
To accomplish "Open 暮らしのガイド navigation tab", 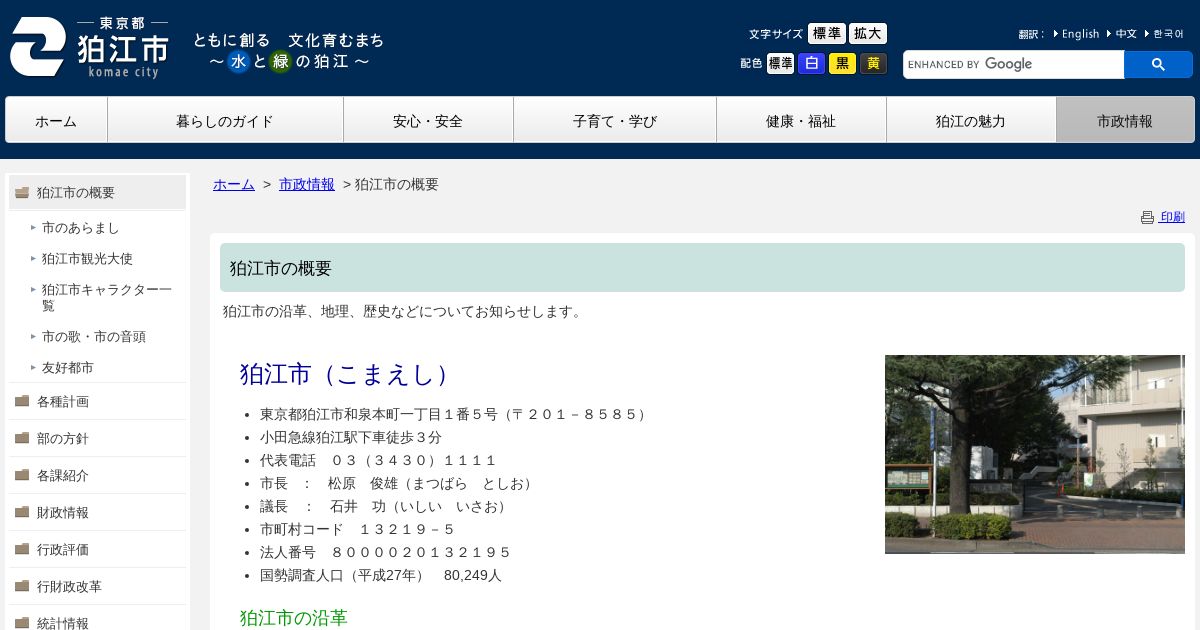I will [x=225, y=120].
